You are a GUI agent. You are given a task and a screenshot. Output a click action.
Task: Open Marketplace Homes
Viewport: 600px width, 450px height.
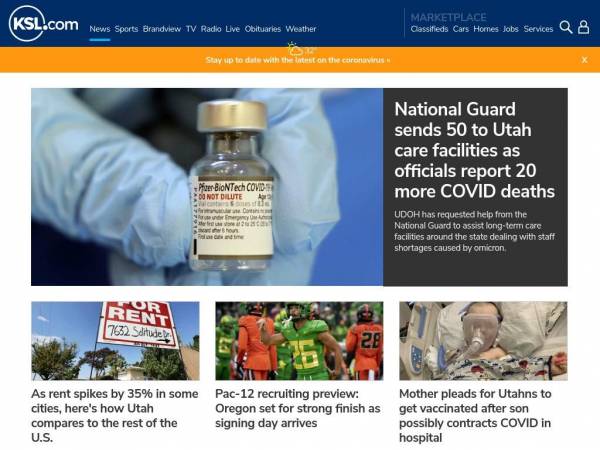point(486,29)
